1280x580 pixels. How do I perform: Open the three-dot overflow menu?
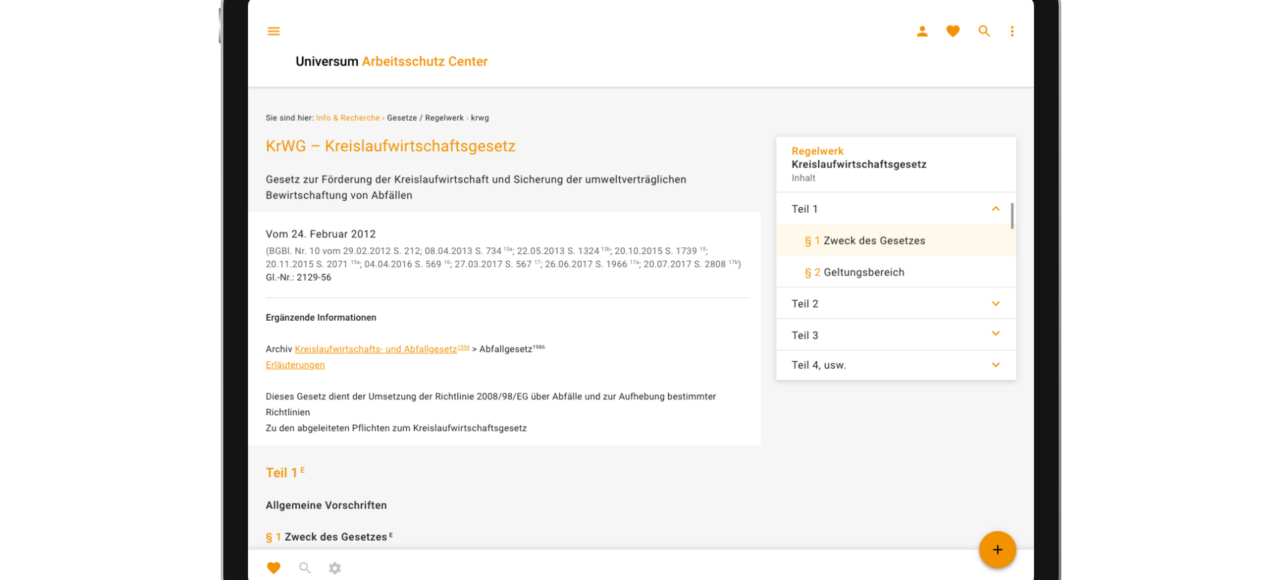coord(1012,31)
